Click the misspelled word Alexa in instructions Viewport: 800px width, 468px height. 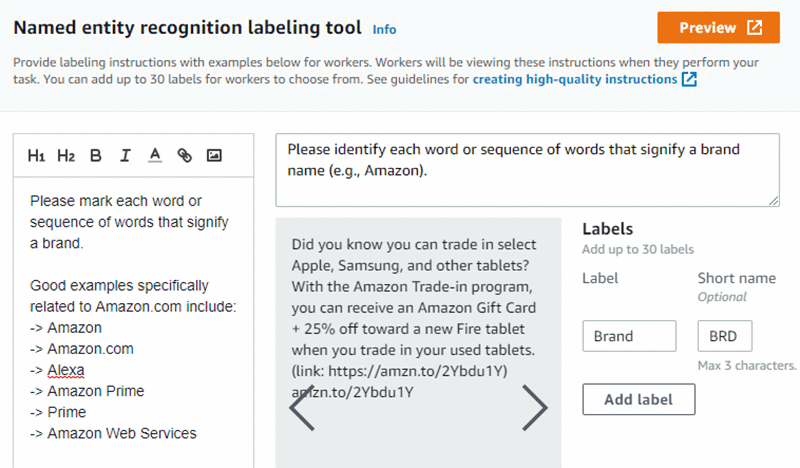click(66, 370)
